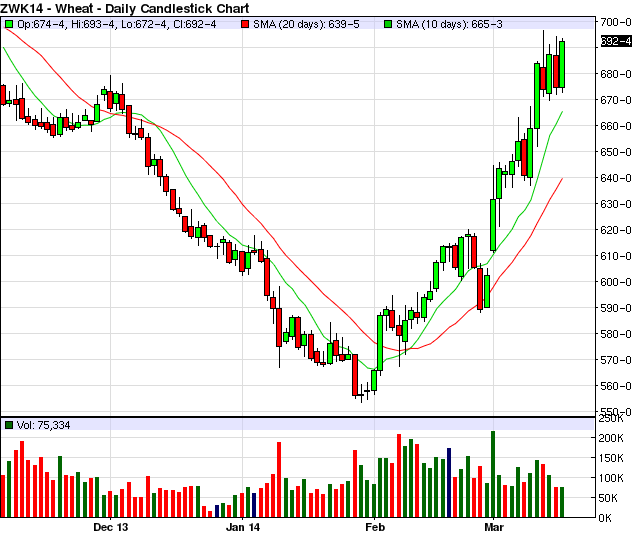The image size is (640, 536).
Task: Click the 590-0 price axis label
Action: [x=616, y=308]
